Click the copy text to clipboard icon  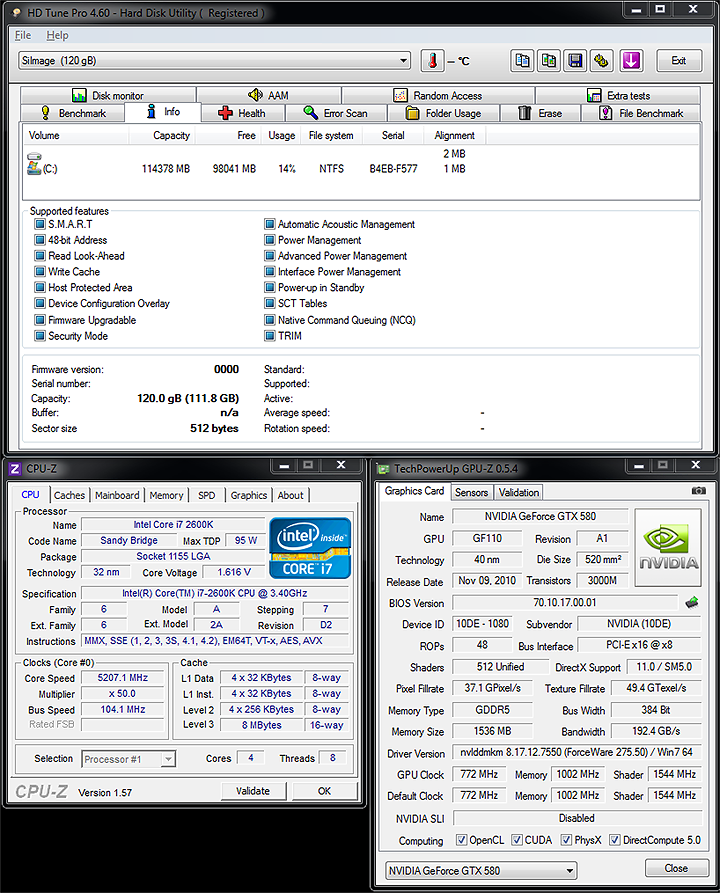coord(522,60)
